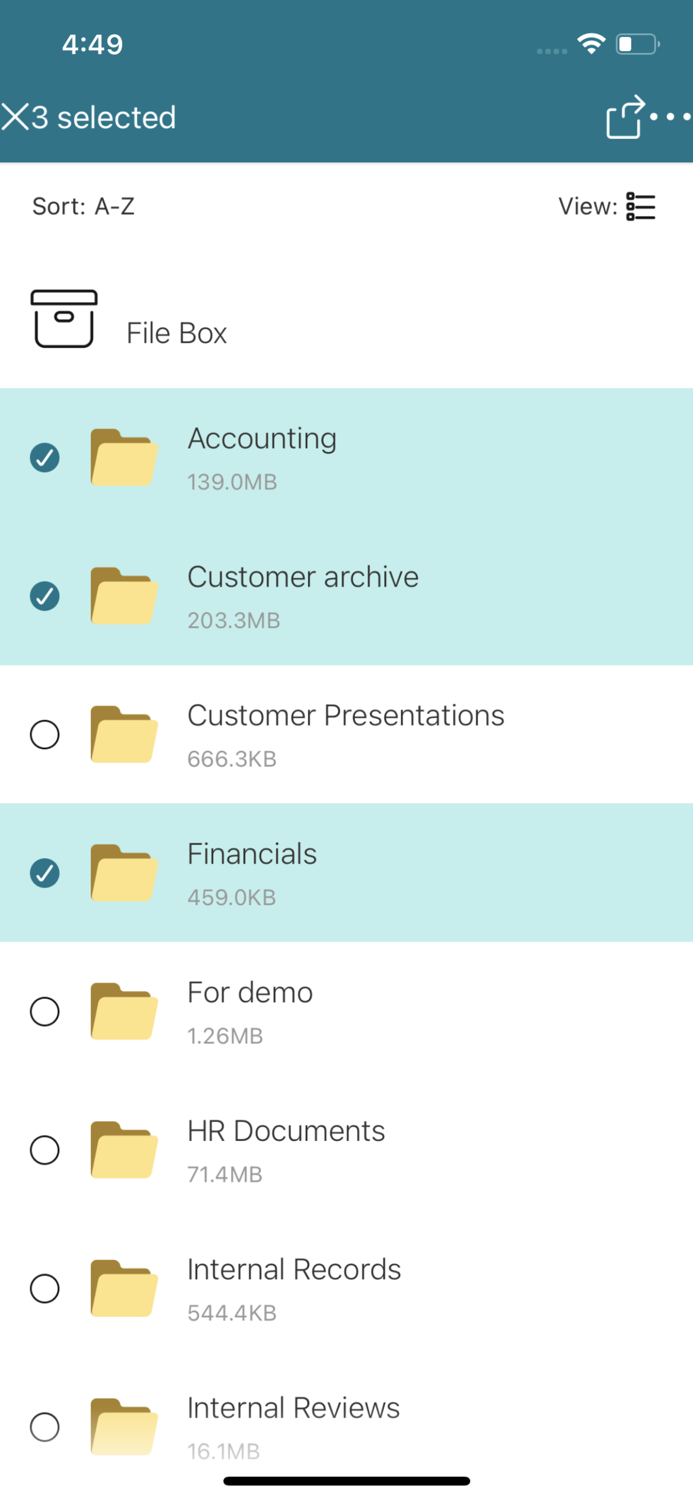The height and width of the screenshot is (1500, 693).
Task: Click the Internal Records folder icon
Action: 123,1289
